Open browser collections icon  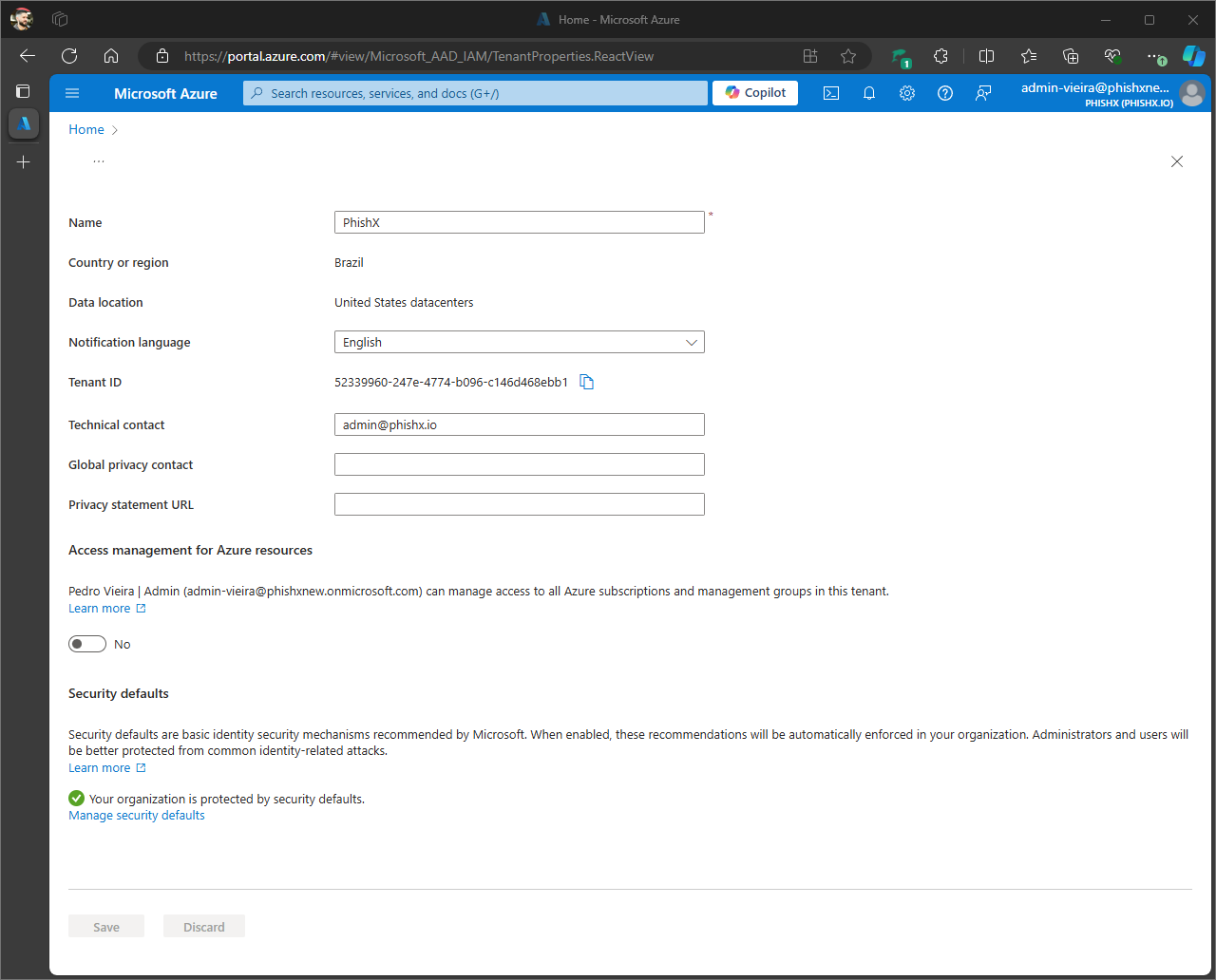pos(1071,56)
